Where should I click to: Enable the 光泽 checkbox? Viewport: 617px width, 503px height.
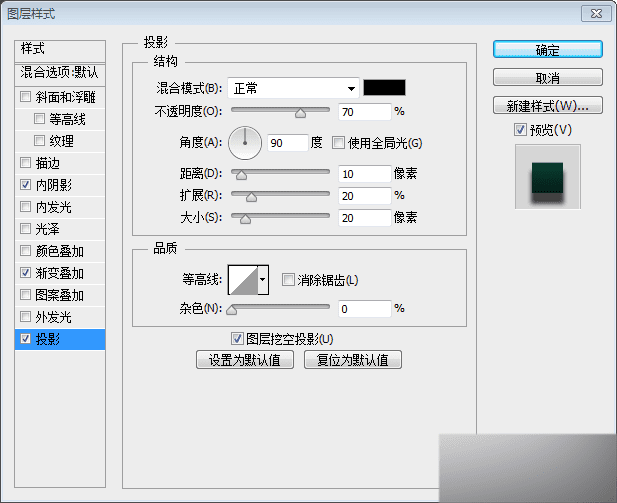pyautogui.click(x=26, y=229)
